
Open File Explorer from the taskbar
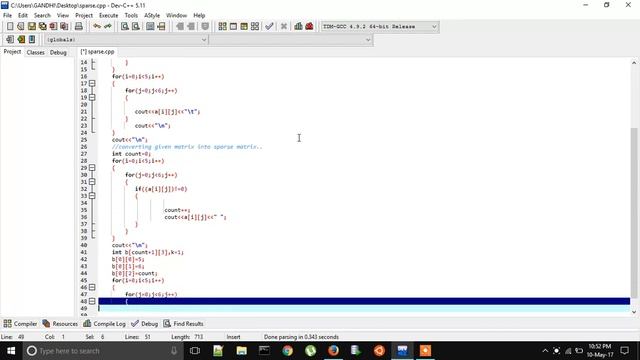click(x=241, y=351)
